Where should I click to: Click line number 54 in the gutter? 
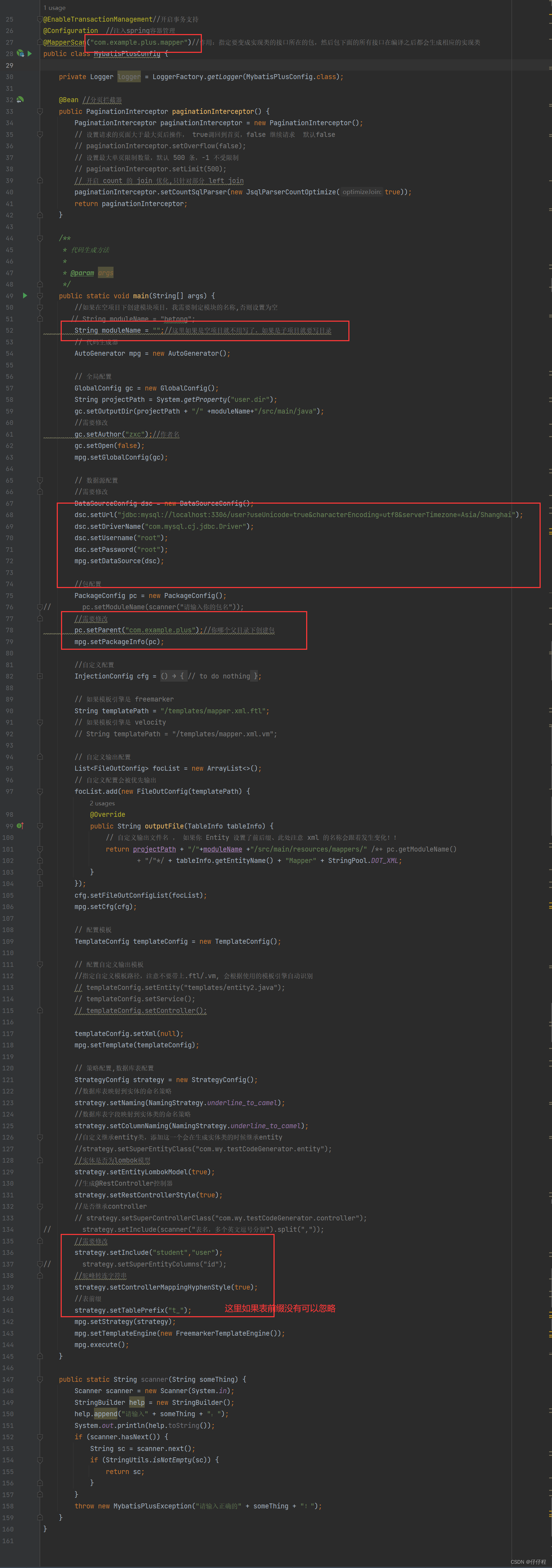(9, 354)
